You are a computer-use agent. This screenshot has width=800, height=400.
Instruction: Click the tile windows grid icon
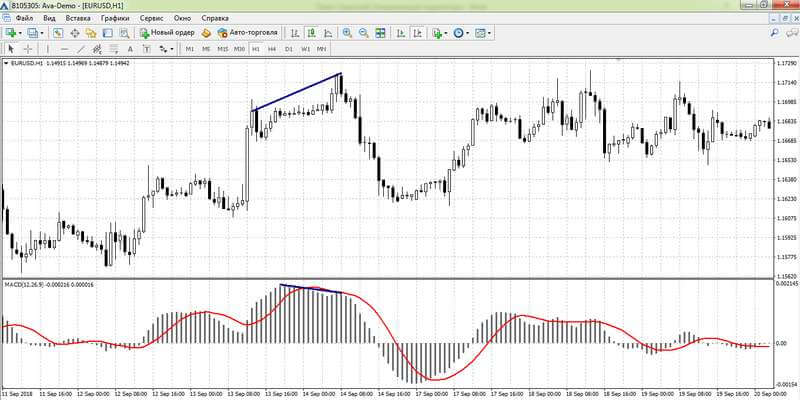tap(379, 33)
